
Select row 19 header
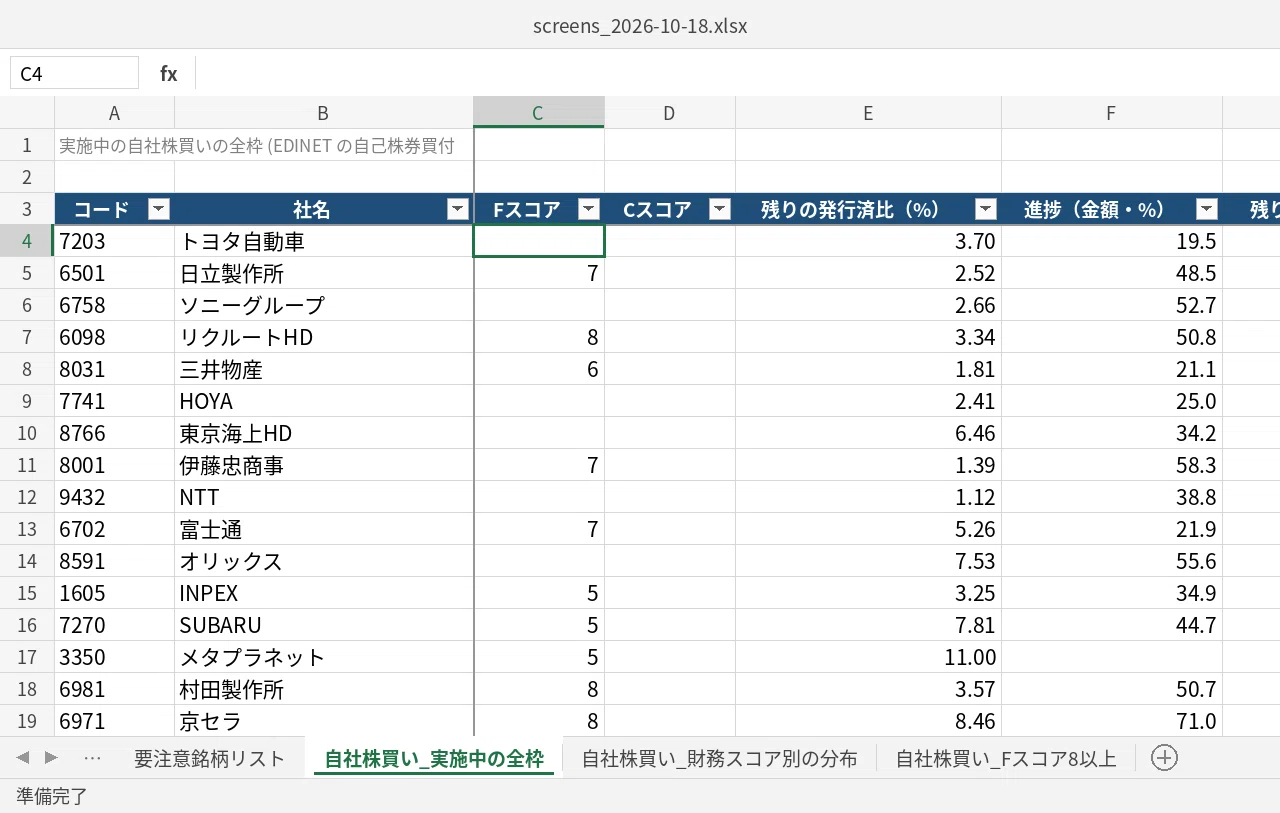[27, 721]
